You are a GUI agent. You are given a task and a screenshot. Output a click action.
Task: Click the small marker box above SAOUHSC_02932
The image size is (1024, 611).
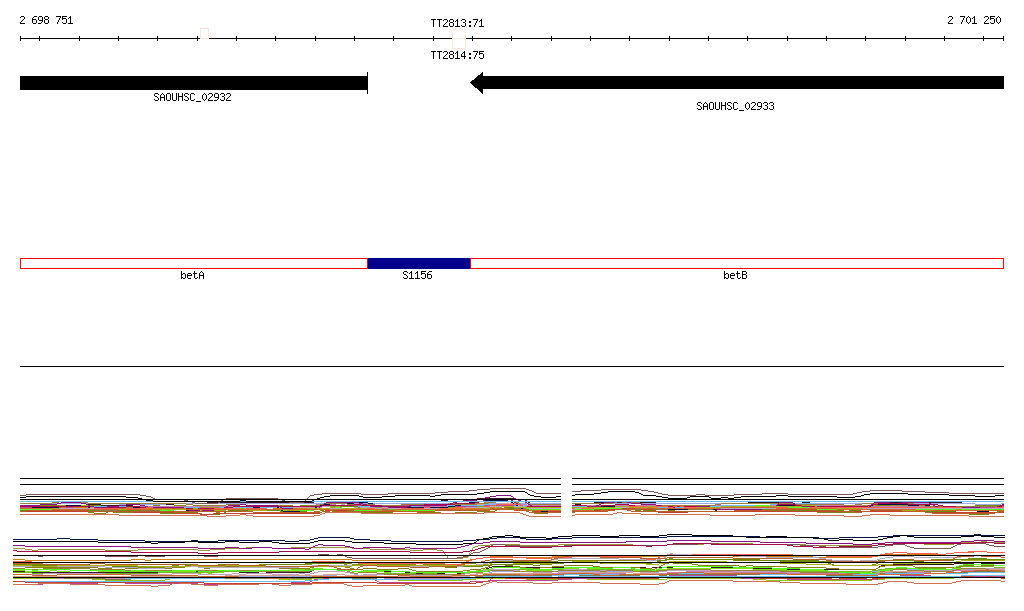click(204, 33)
